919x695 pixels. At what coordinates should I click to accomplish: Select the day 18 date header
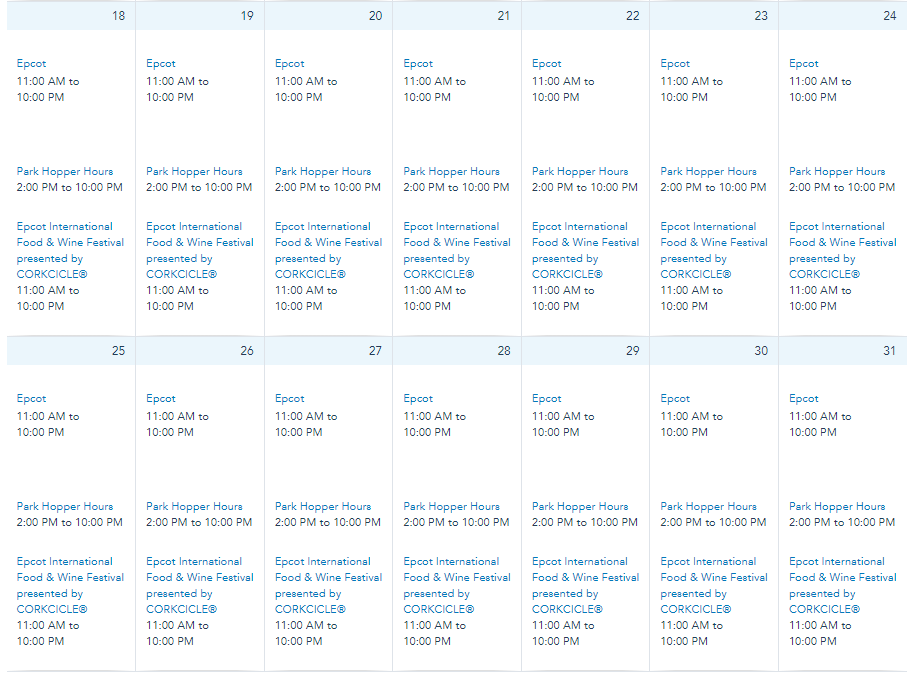tap(71, 16)
